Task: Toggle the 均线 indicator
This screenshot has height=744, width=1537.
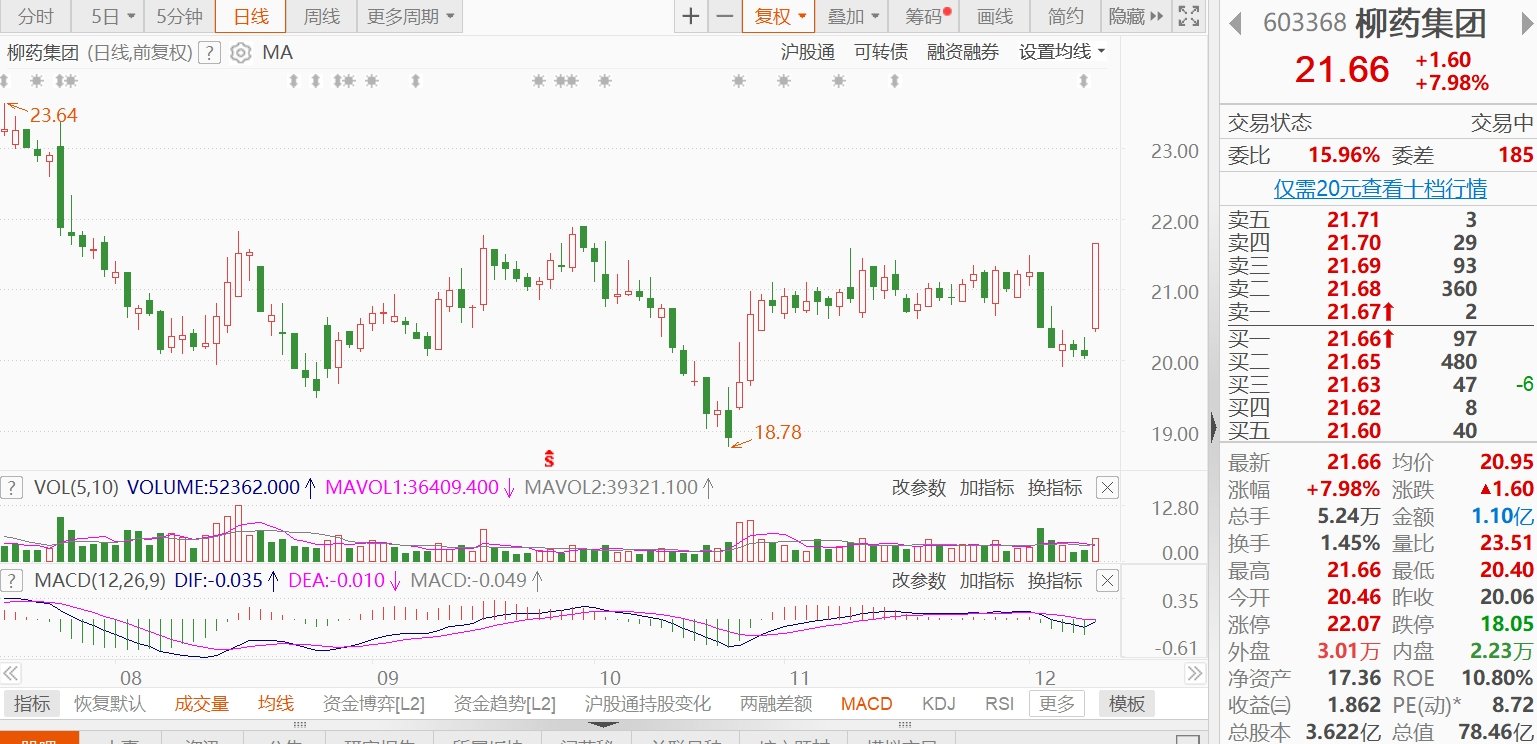Action: coord(275,704)
